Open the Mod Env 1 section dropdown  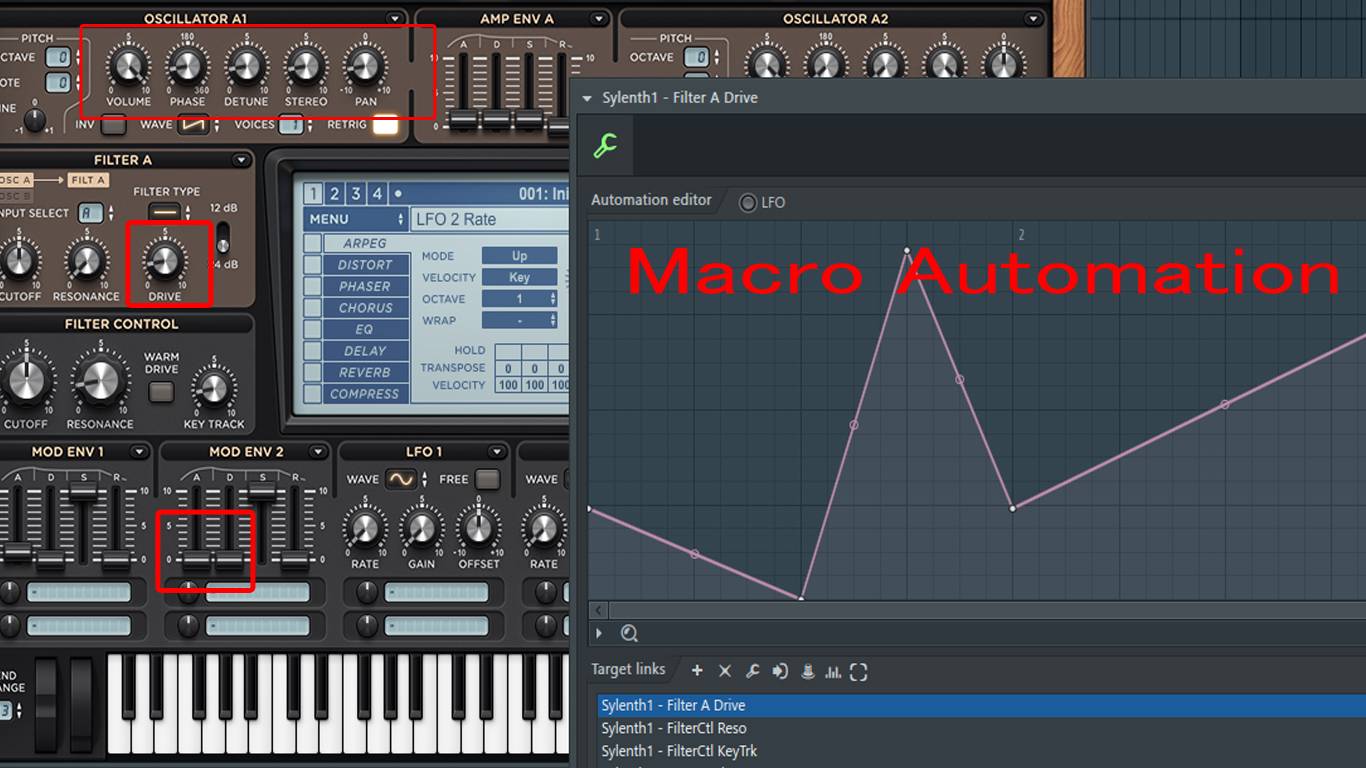click(139, 452)
